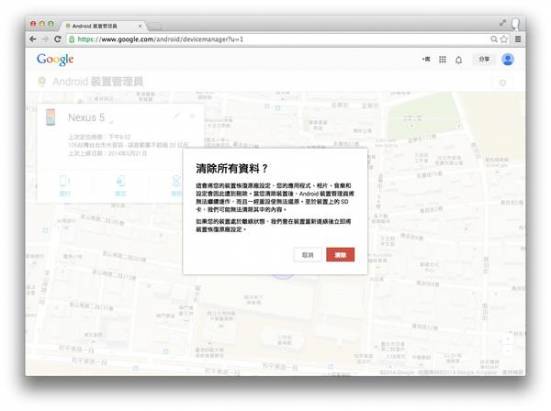Screen dimensions: 551x411
Task: Click the browser back arrow
Action: click(x=33, y=39)
